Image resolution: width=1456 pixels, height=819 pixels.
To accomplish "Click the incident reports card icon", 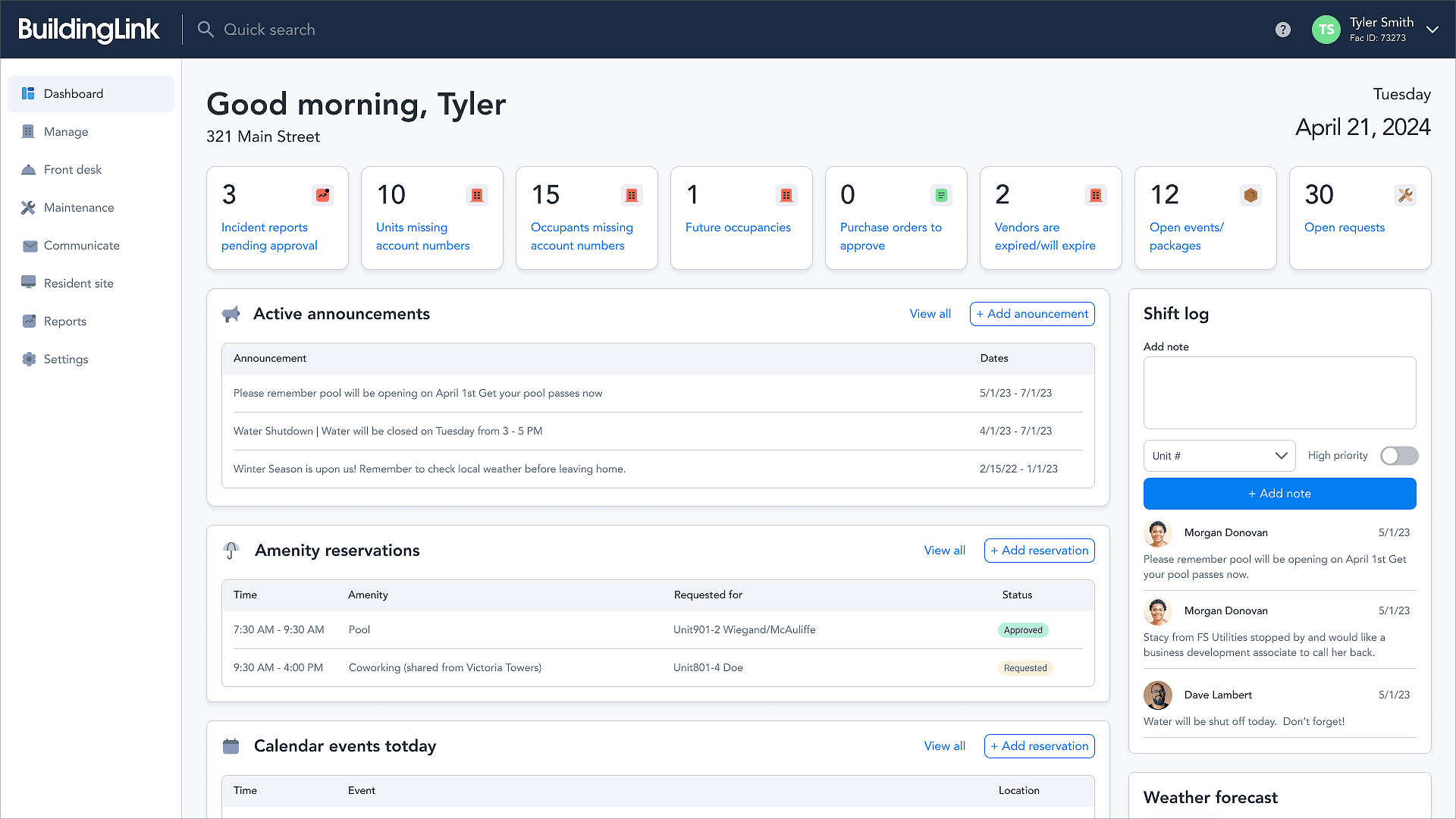I will click(323, 195).
